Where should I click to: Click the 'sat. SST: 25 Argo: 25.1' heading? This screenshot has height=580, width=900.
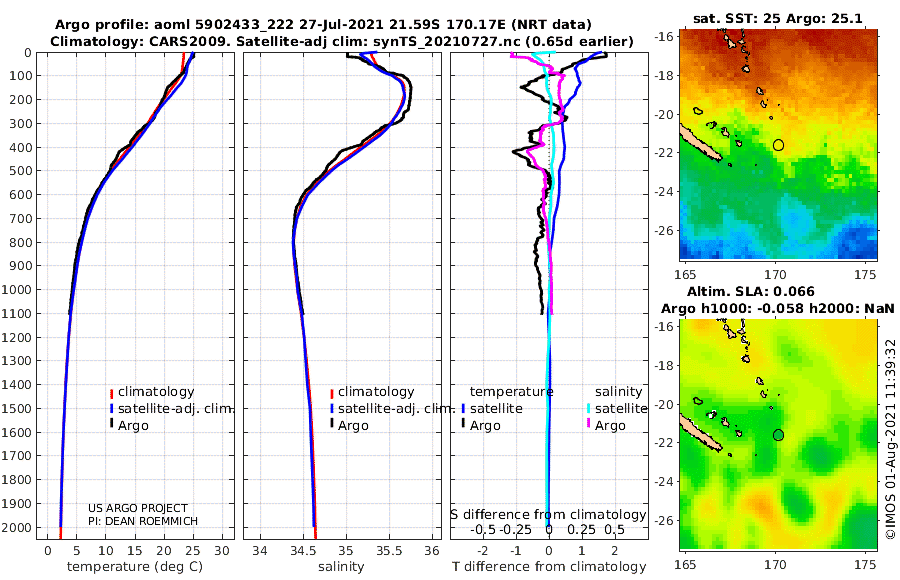pyautogui.click(x=778, y=18)
